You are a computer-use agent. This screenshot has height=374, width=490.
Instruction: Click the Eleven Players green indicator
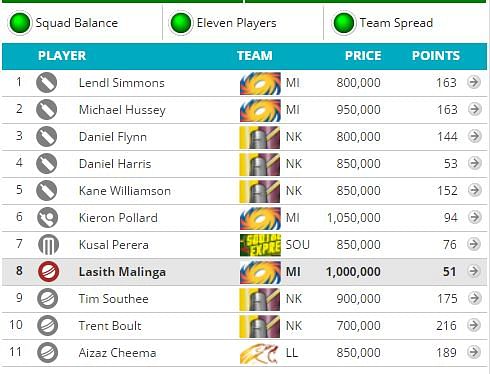(x=181, y=23)
